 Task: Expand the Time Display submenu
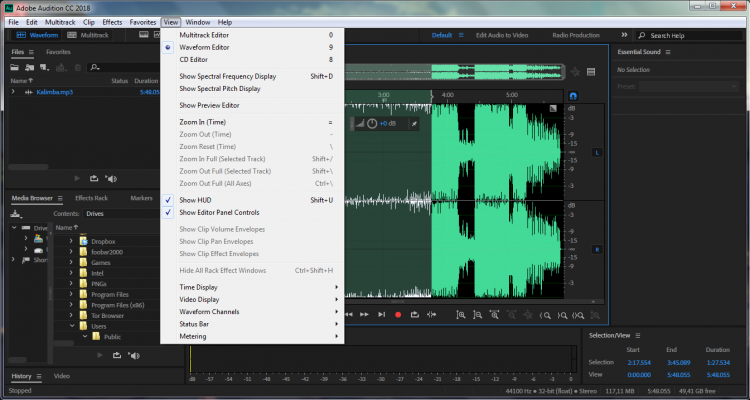[200, 287]
